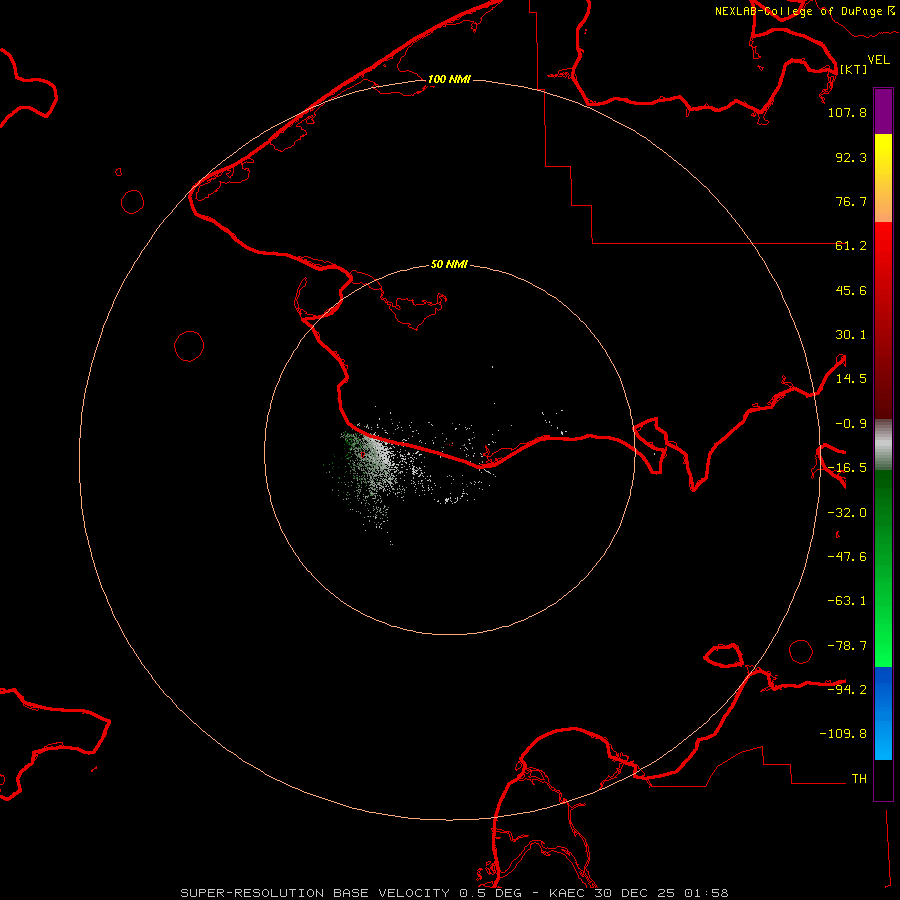Click the -32.0 scale value

(x=847, y=513)
